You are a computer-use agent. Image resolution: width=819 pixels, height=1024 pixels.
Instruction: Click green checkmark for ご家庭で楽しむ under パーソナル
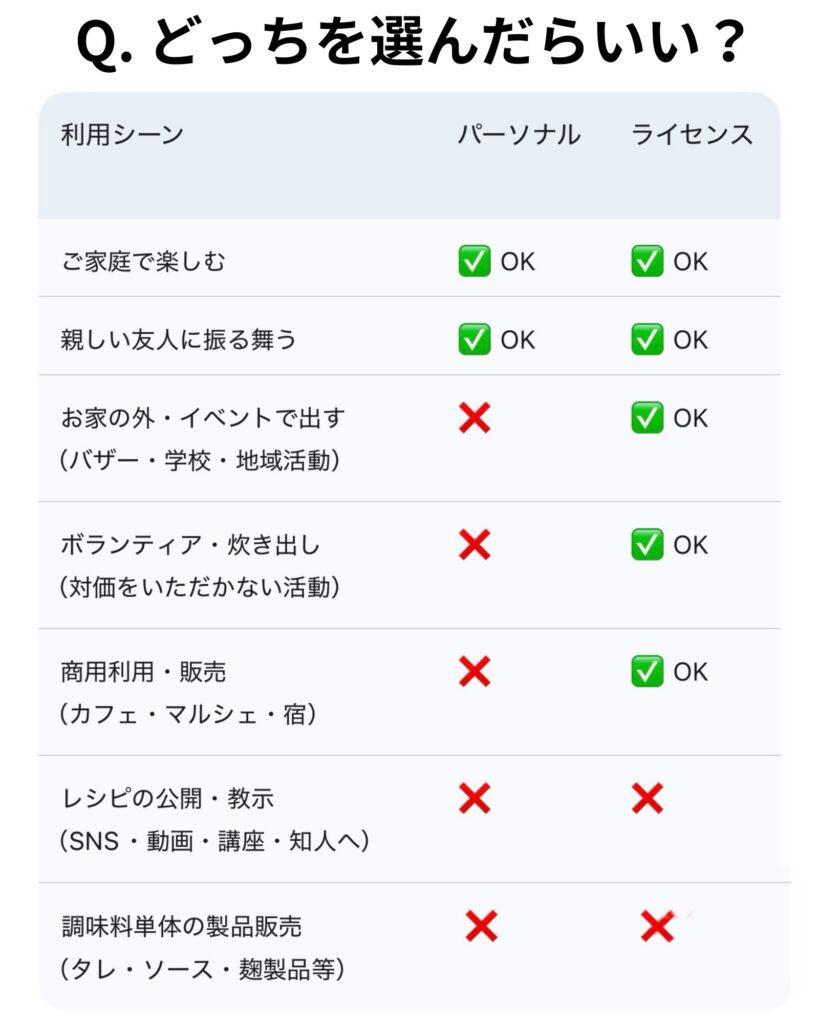474,262
